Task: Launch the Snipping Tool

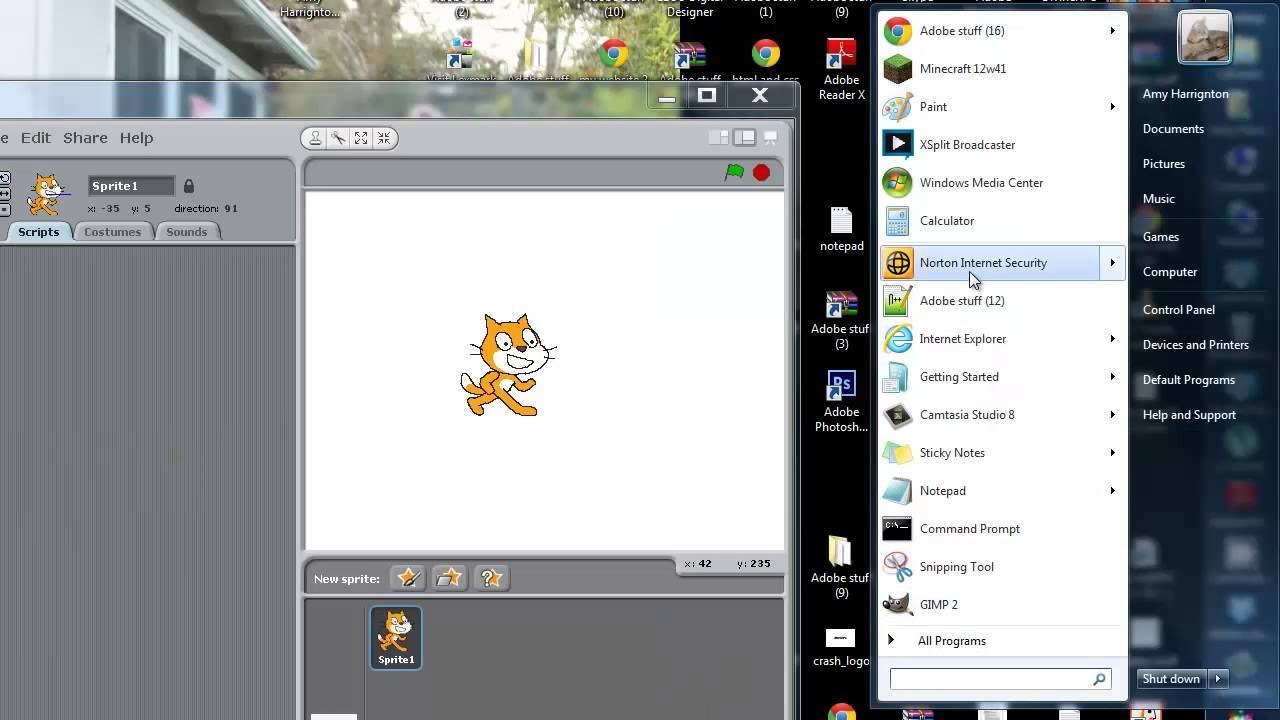Action: pyautogui.click(x=1003, y=567)
